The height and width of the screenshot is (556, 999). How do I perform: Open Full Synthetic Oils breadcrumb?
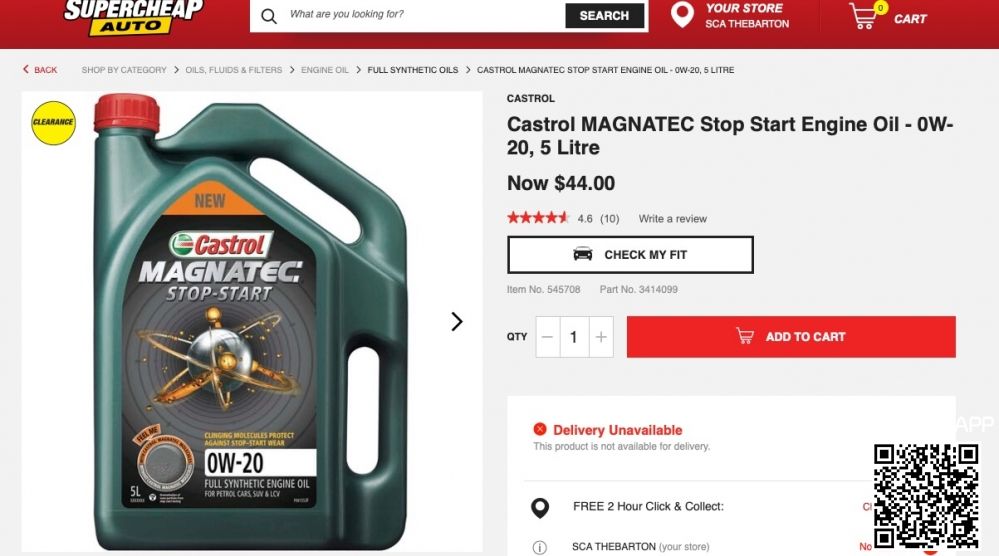tap(413, 70)
